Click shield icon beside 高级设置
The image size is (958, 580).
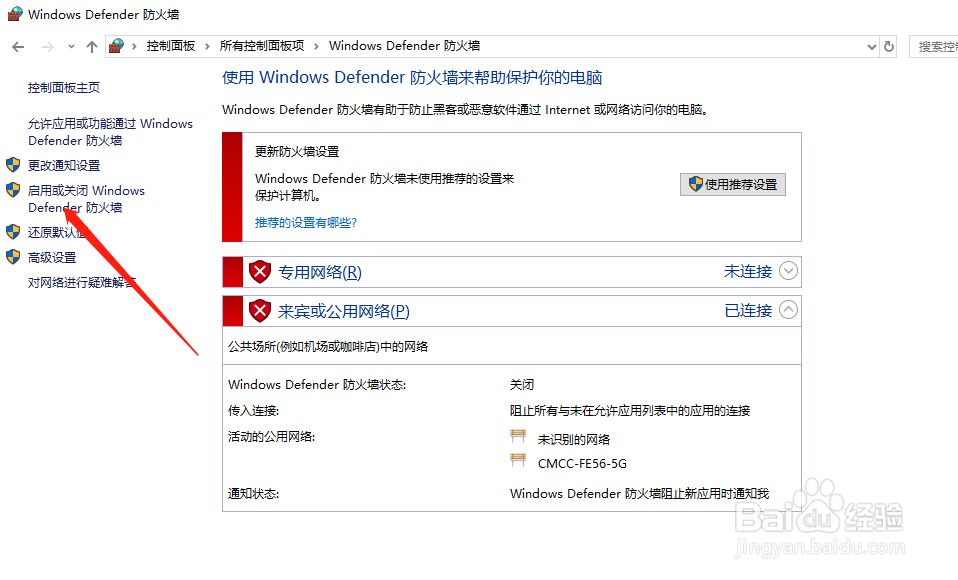[x=13, y=257]
